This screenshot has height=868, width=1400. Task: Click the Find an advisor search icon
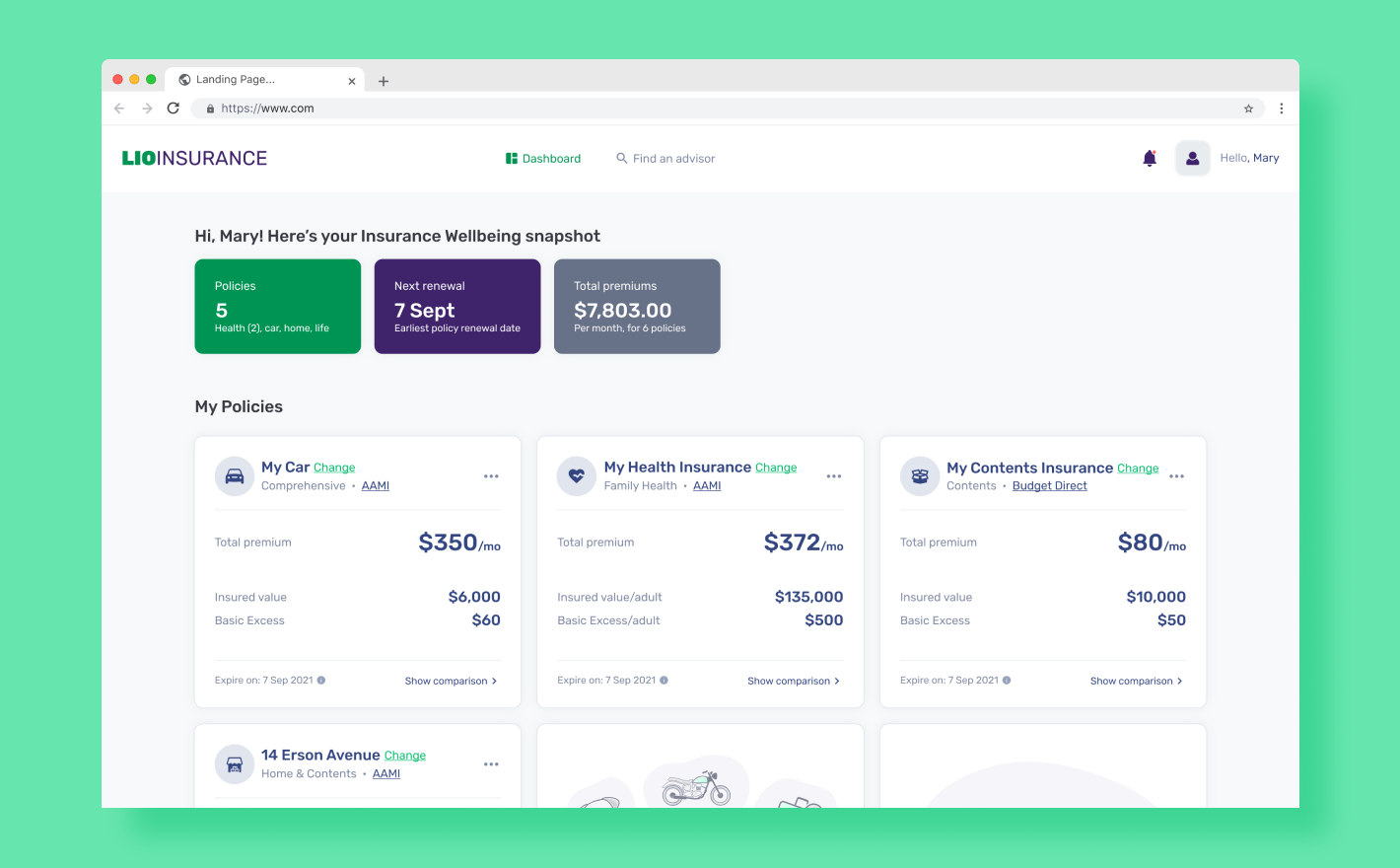pos(621,158)
